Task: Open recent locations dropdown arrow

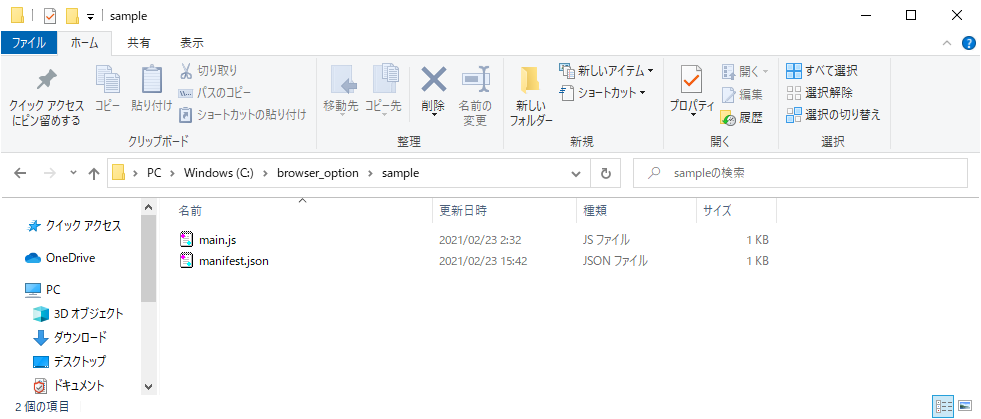Action: pyautogui.click(x=74, y=174)
